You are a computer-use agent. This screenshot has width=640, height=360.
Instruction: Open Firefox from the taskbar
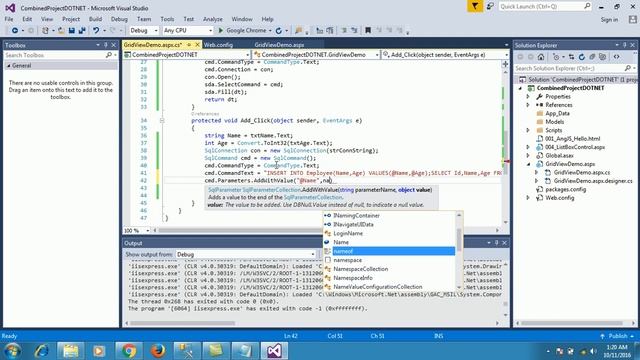coord(158,351)
